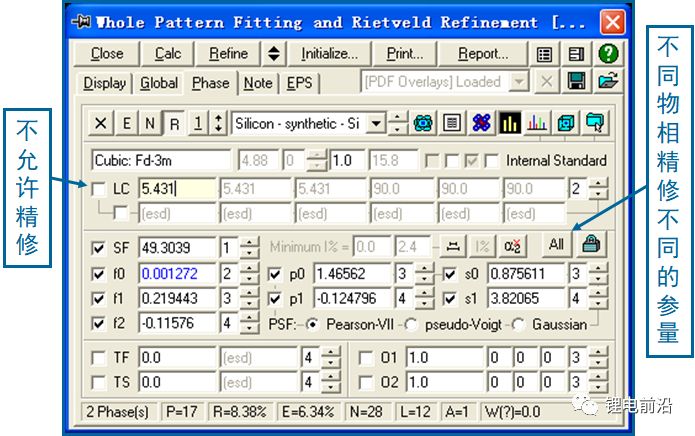Toggle the R phase button
Screen dimensions: 695x436
(x=174, y=123)
